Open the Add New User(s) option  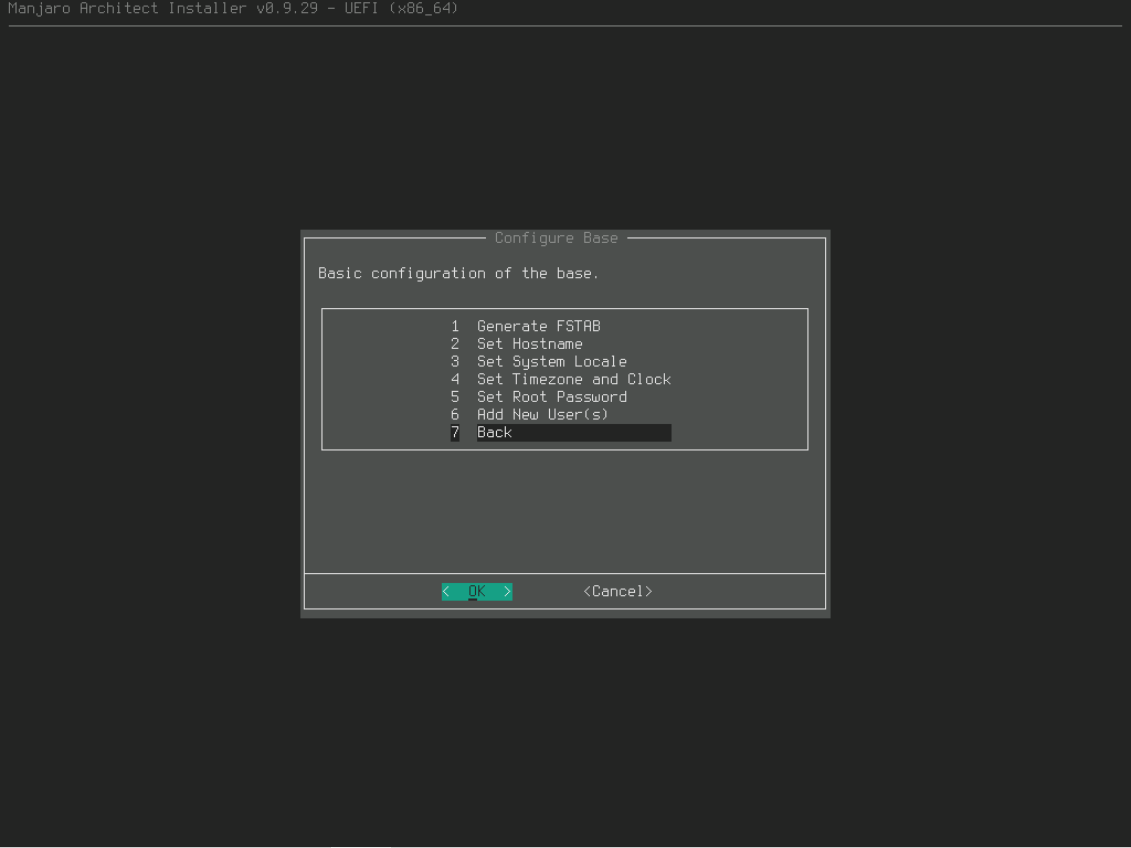click(542, 414)
